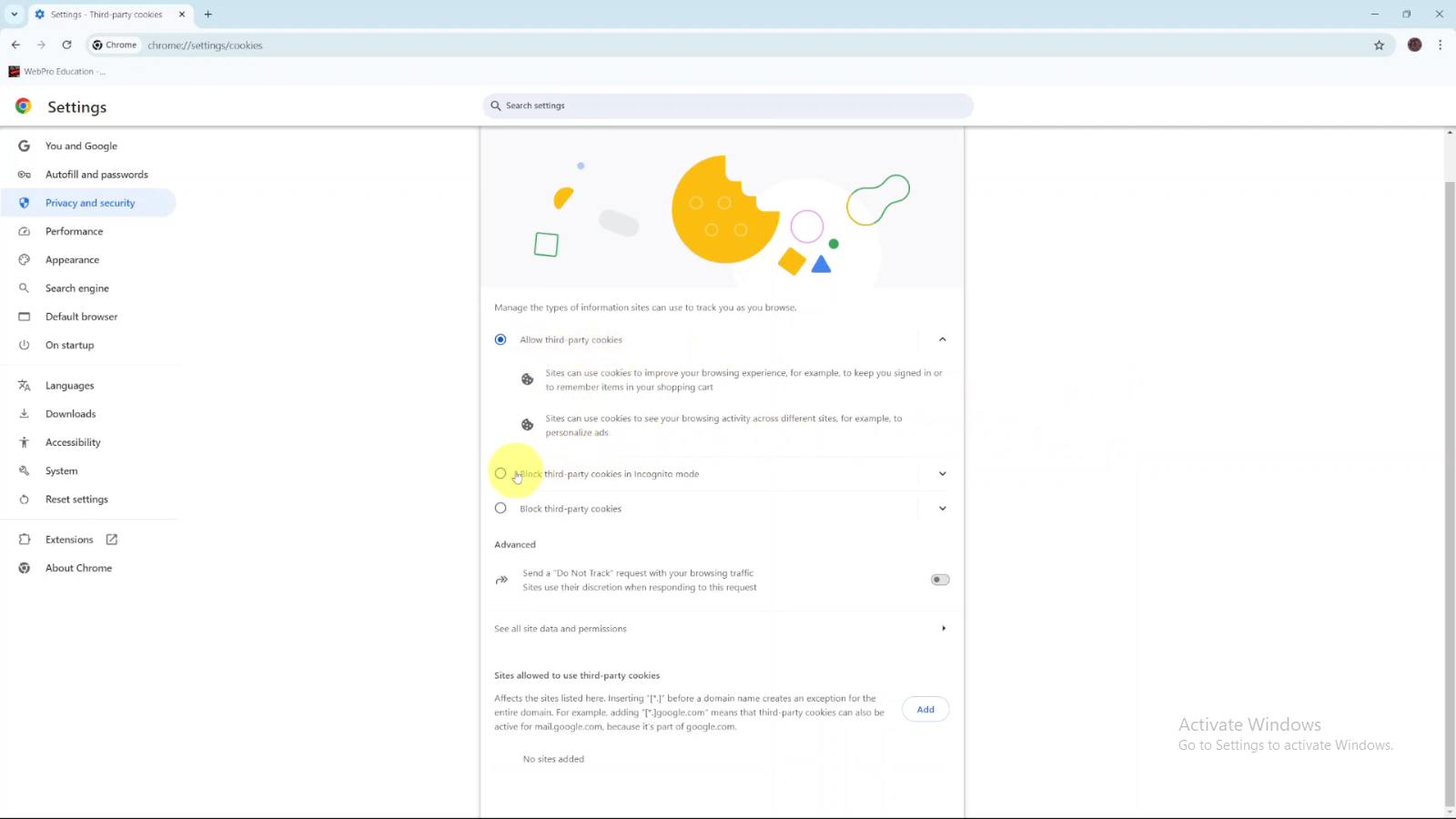This screenshot has width=1456, height=819.
Task: Open Accessibility settings
Action: (73, 442)
